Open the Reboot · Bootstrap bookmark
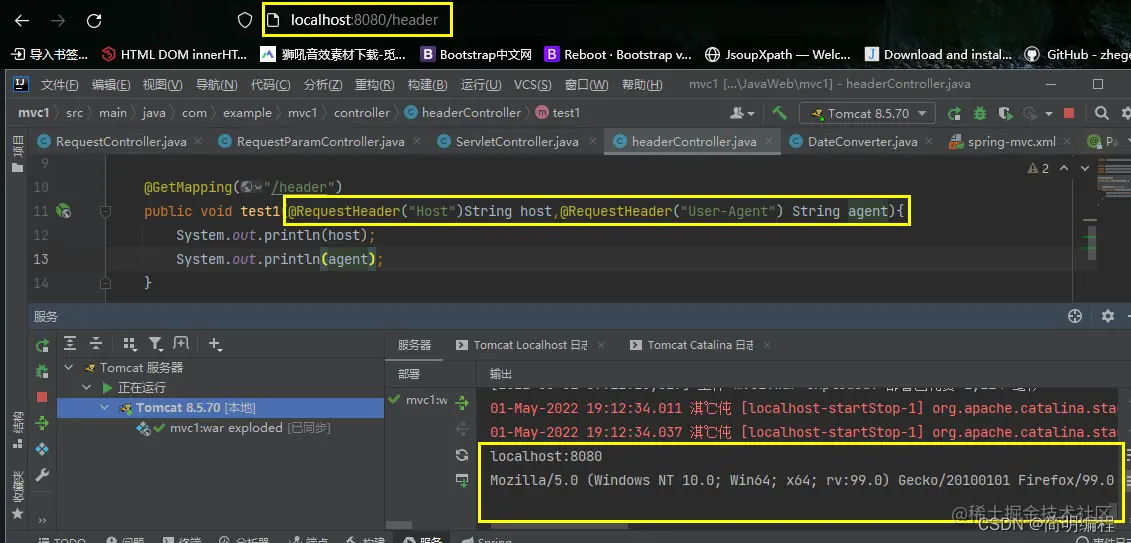The image size is (1131, 543). (x=618, y=54)
